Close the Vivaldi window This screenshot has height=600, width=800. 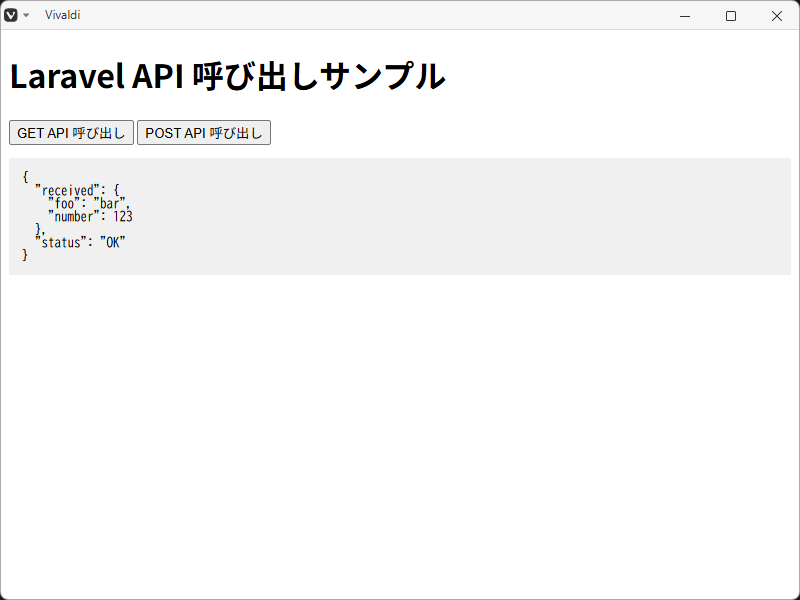click(777, 15)
